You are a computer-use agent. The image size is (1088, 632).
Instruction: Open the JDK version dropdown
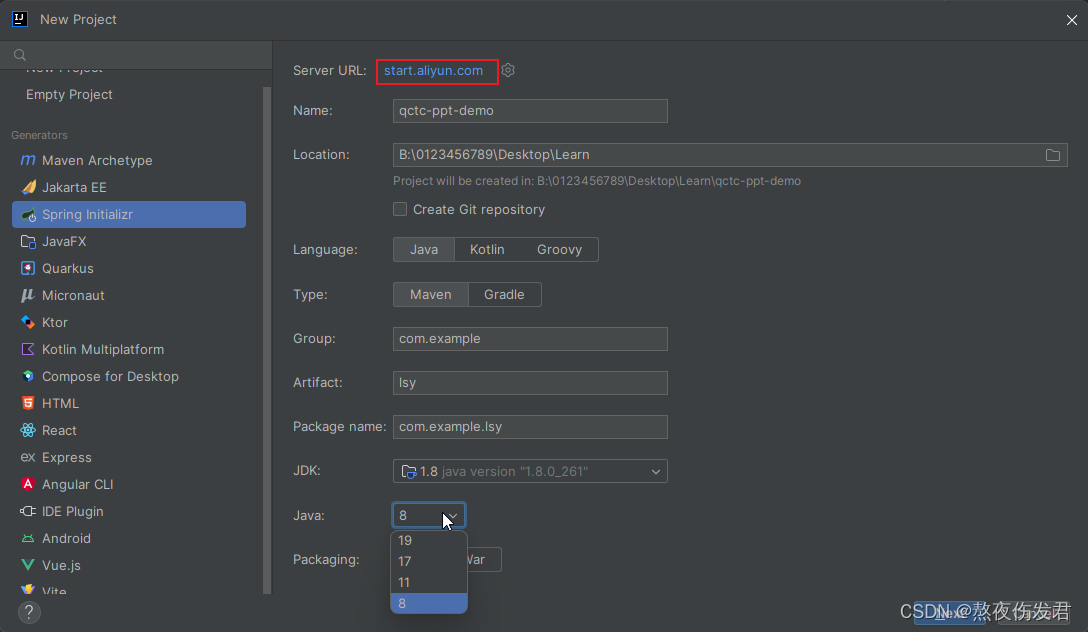pyautogui.click(x=655, y=471)
